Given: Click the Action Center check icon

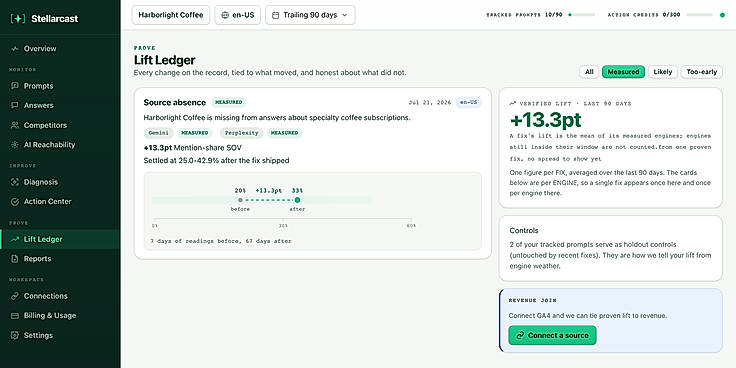Looking at the screenshot, I should [x=15, y=202].
